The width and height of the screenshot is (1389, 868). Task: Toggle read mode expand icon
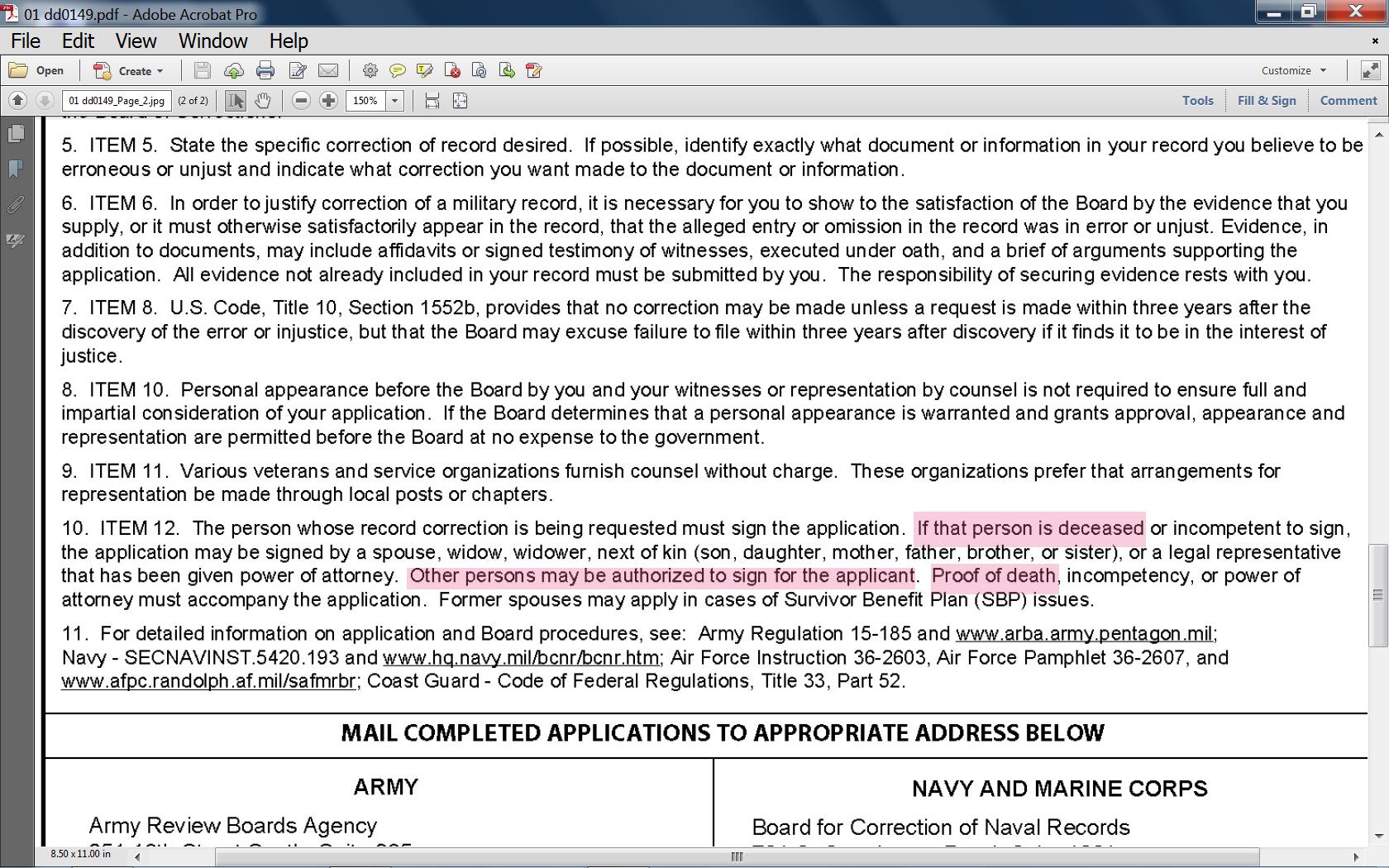(x=1370, y=71)
